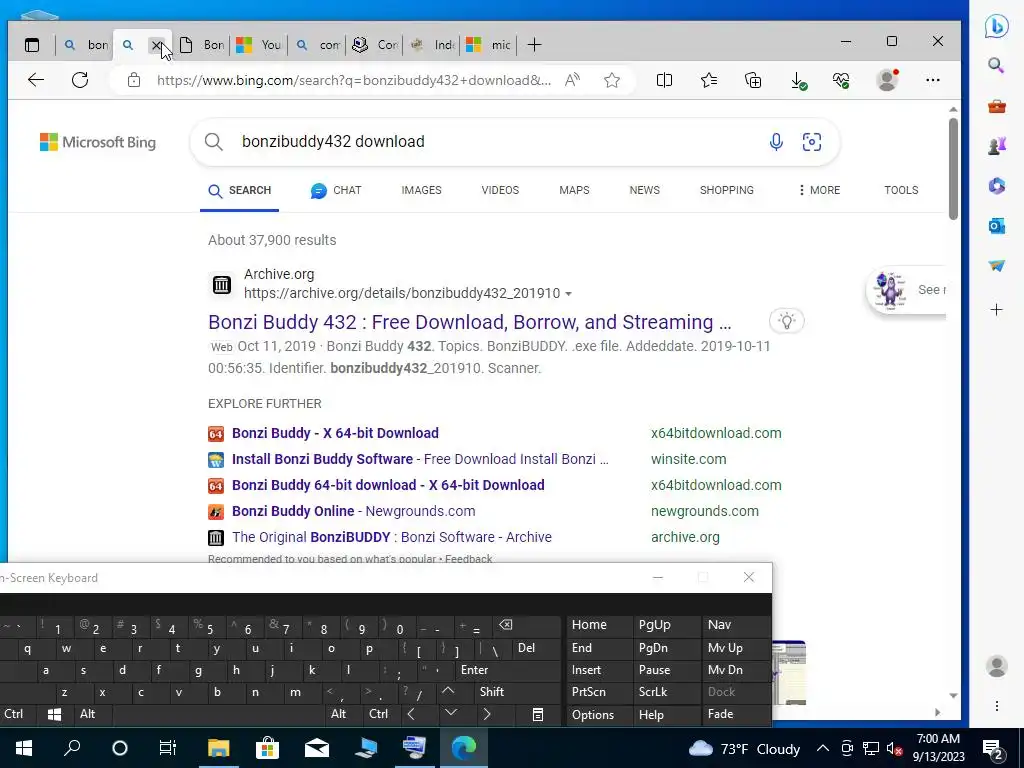Open sidebar Microsoft 365 icon
The width and height of the screenshot is (1024, 768).
997,186
